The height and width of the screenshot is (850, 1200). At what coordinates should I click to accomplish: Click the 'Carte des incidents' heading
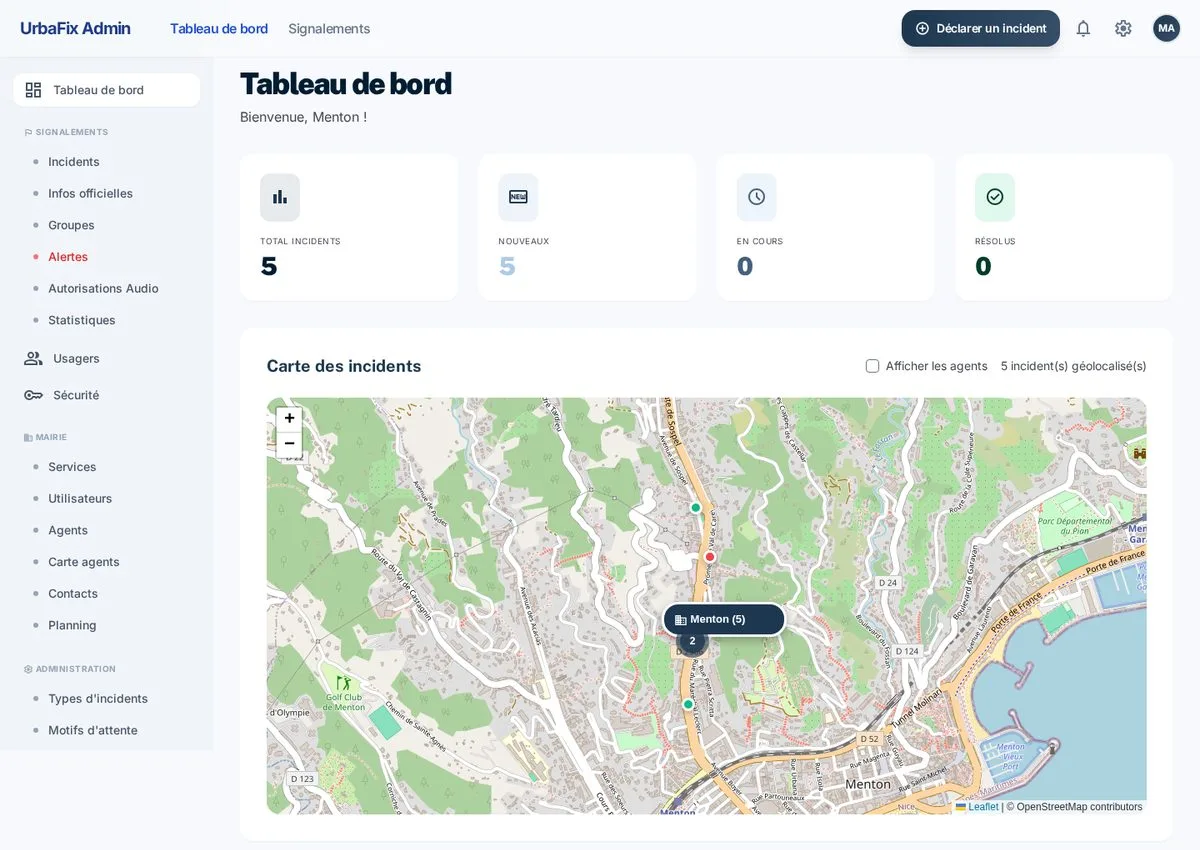click(x=344, y=366)
